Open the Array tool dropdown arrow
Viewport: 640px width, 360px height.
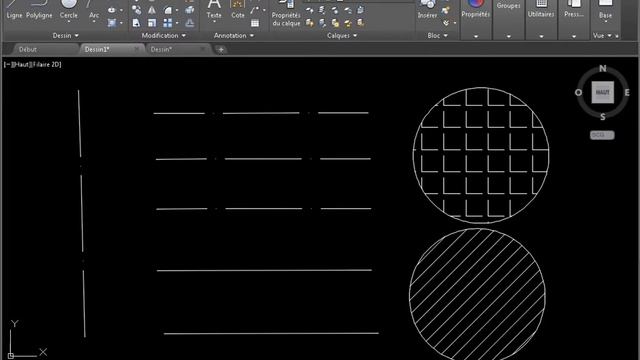pos(177,23)
